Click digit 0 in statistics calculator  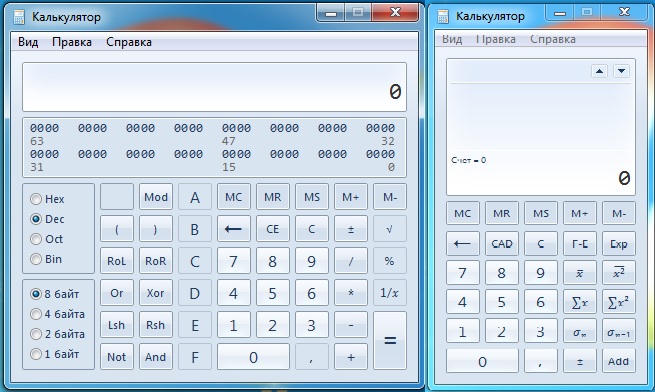(482, 361)
